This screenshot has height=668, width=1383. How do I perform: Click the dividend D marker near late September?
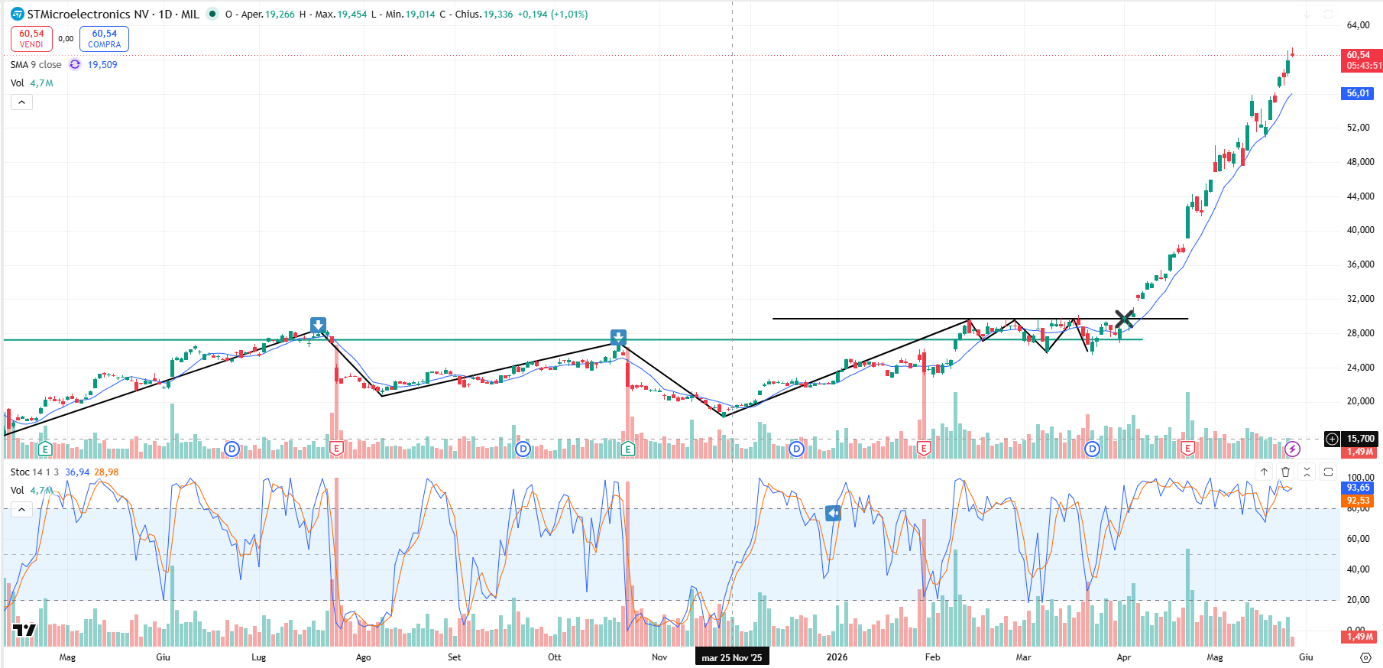[x=523, y=449]
